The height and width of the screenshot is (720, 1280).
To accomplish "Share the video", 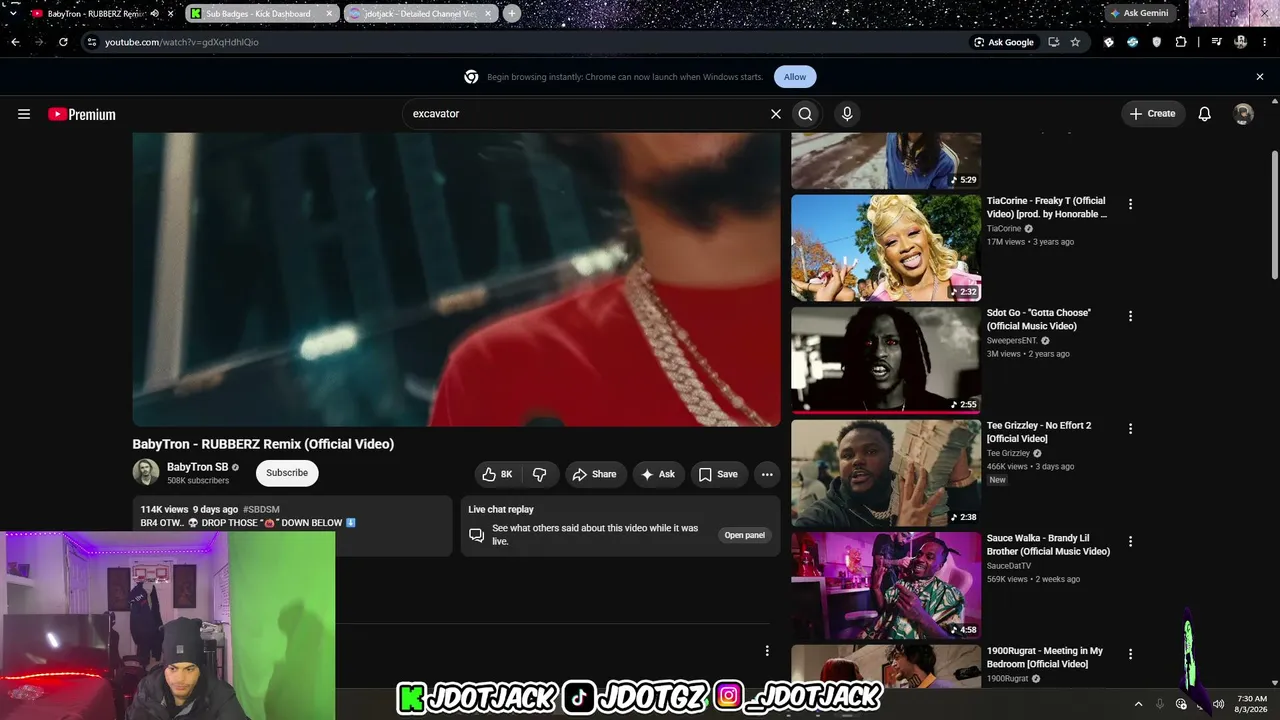I will click(594, 474).
